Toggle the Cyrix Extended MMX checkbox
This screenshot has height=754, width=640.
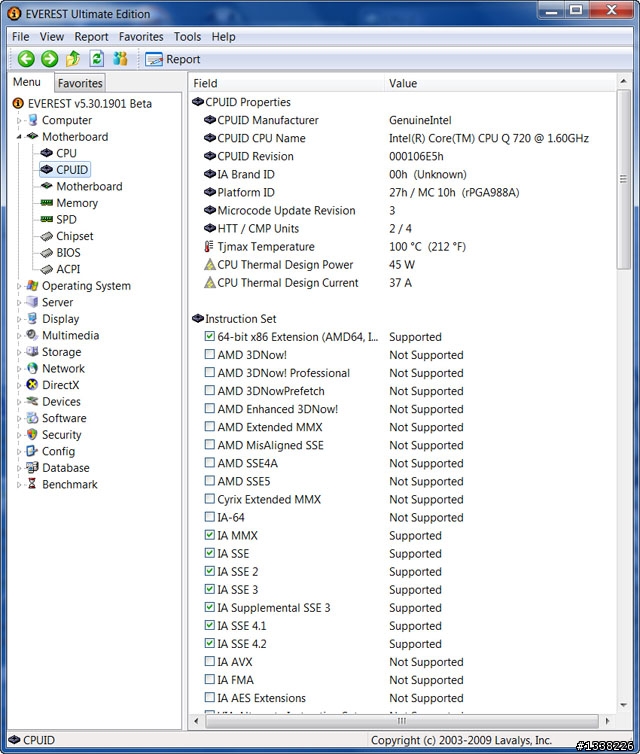coord(210,499)
